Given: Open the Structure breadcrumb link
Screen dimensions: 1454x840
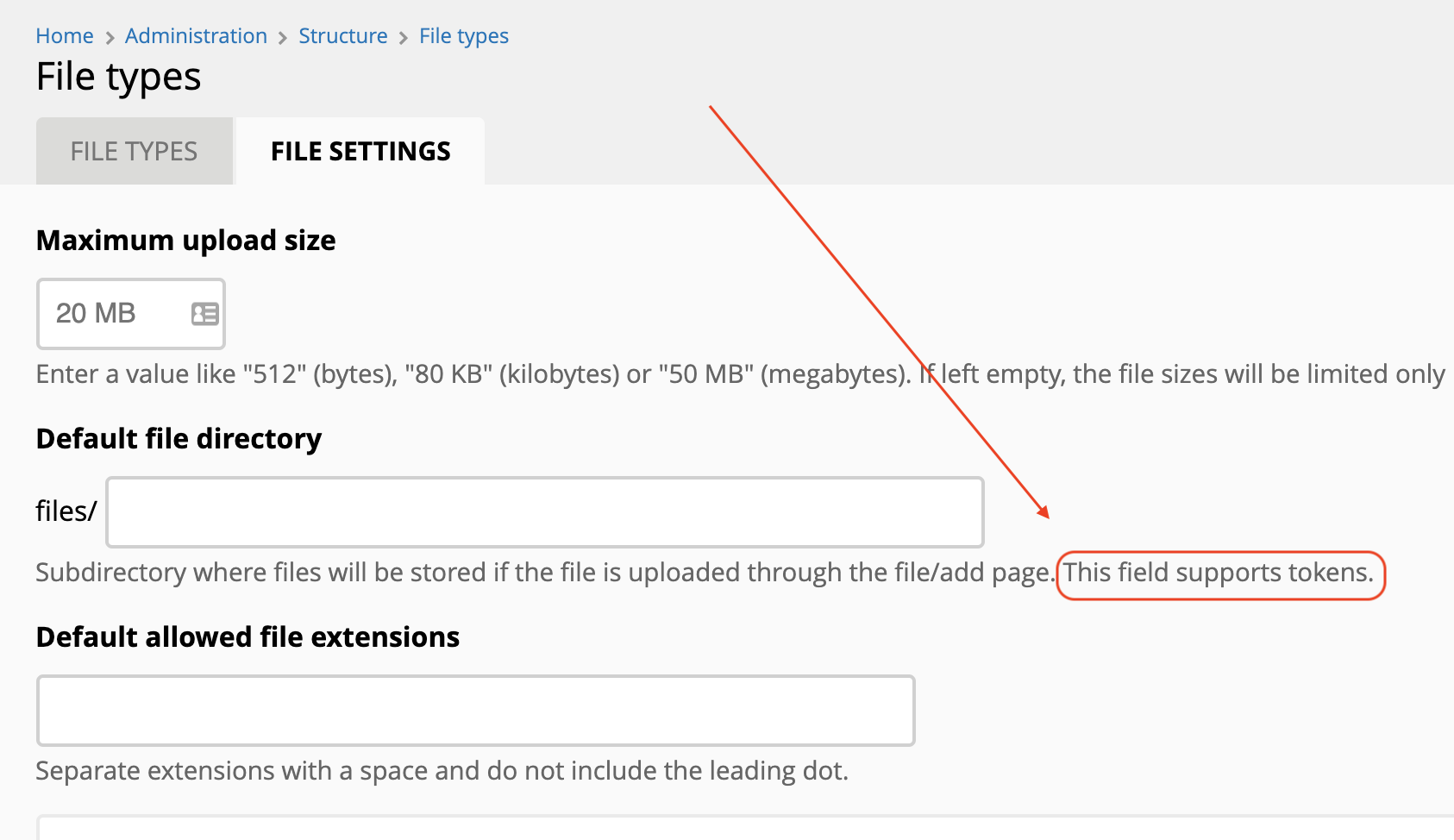Looking at the screenshot, I should tap(342, 35).
